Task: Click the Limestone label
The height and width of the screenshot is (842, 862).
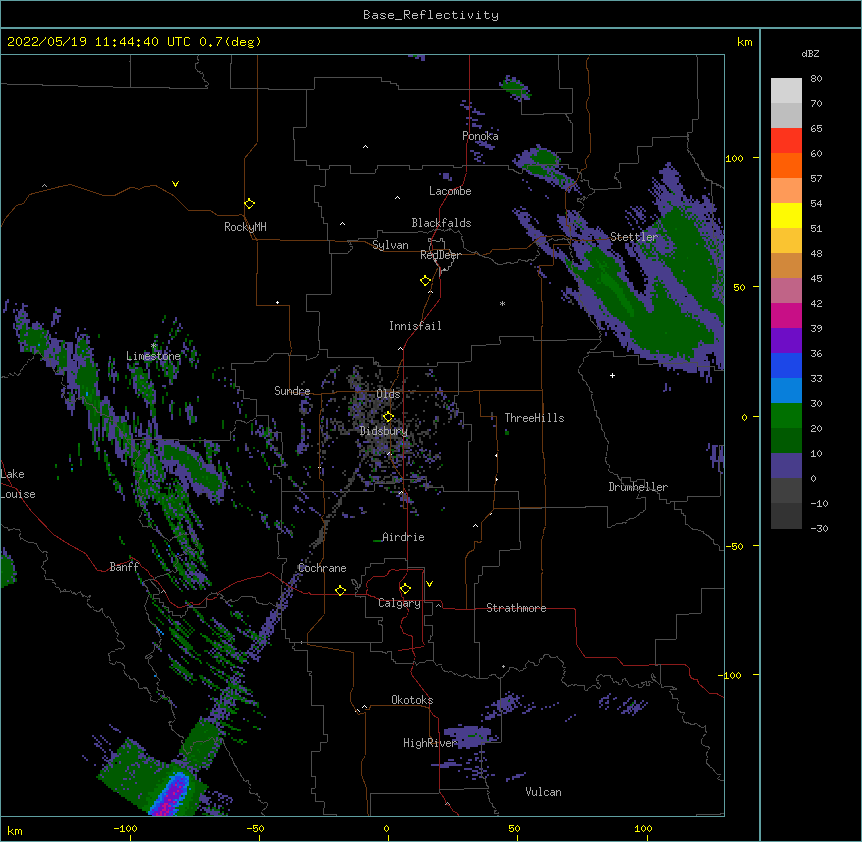Action: [153, 356]
